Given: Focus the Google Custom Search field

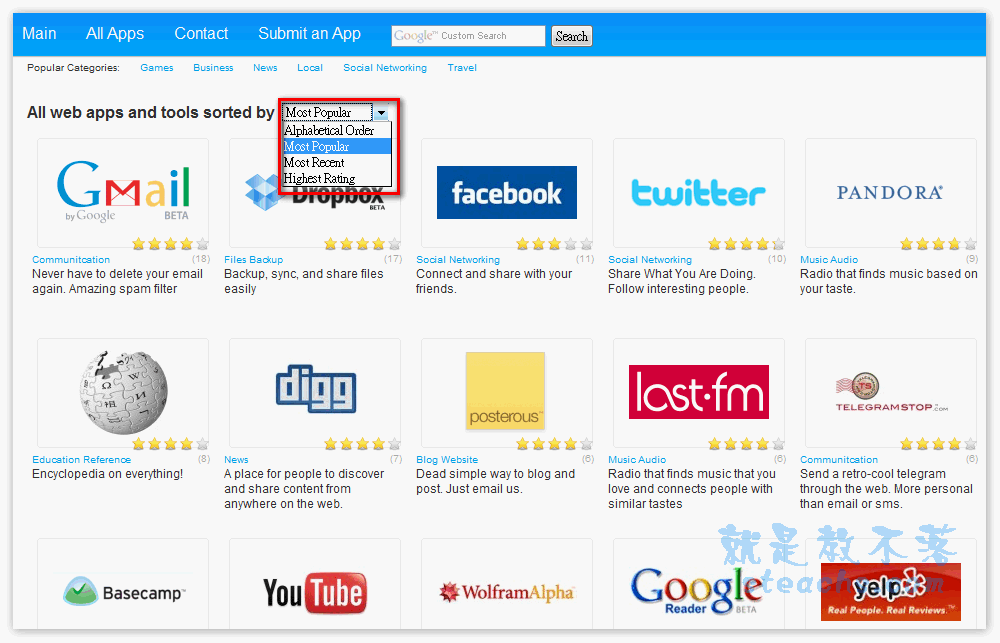Looking at the screenshot, I should coord(468,36).
